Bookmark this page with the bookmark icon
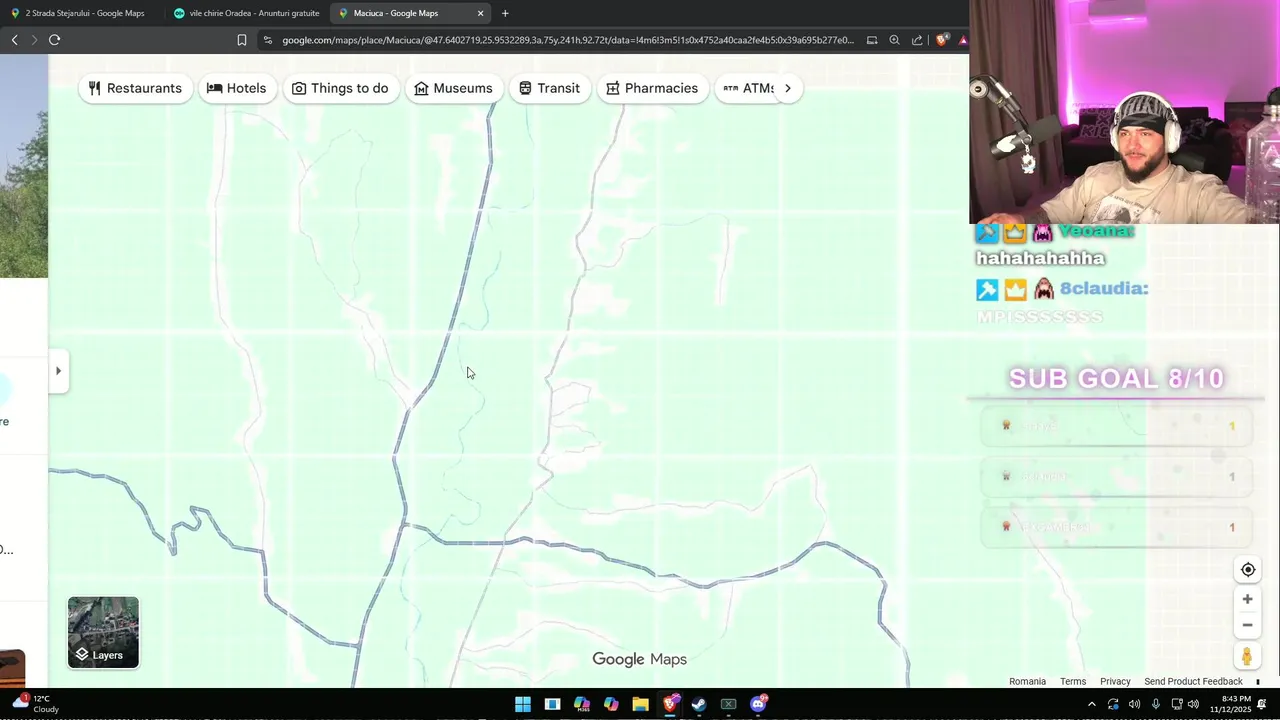The image size is (1280, 720). coord(242,40)
